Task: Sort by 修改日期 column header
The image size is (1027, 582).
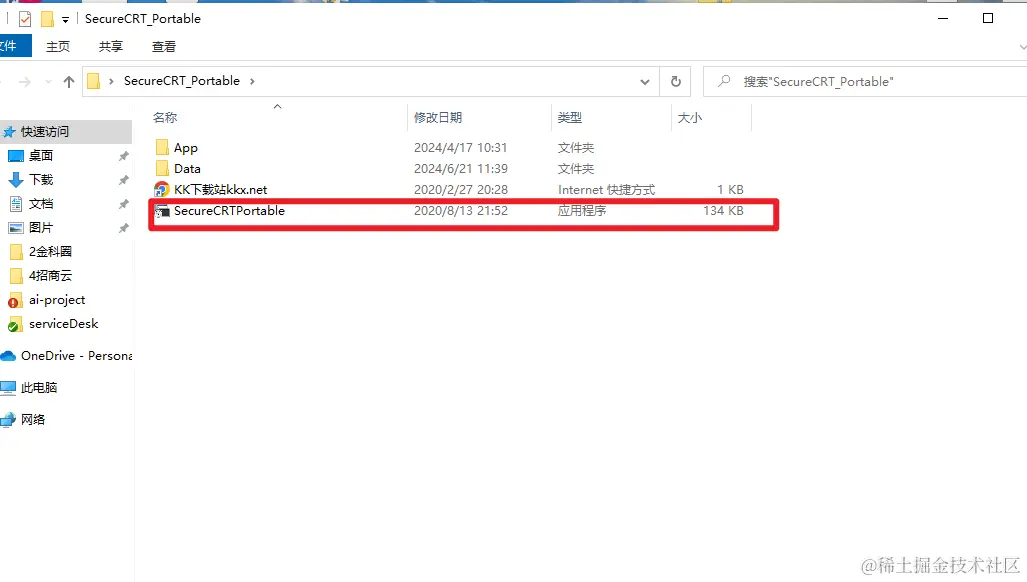Action: pyautogui.click(x=438, y=118)
